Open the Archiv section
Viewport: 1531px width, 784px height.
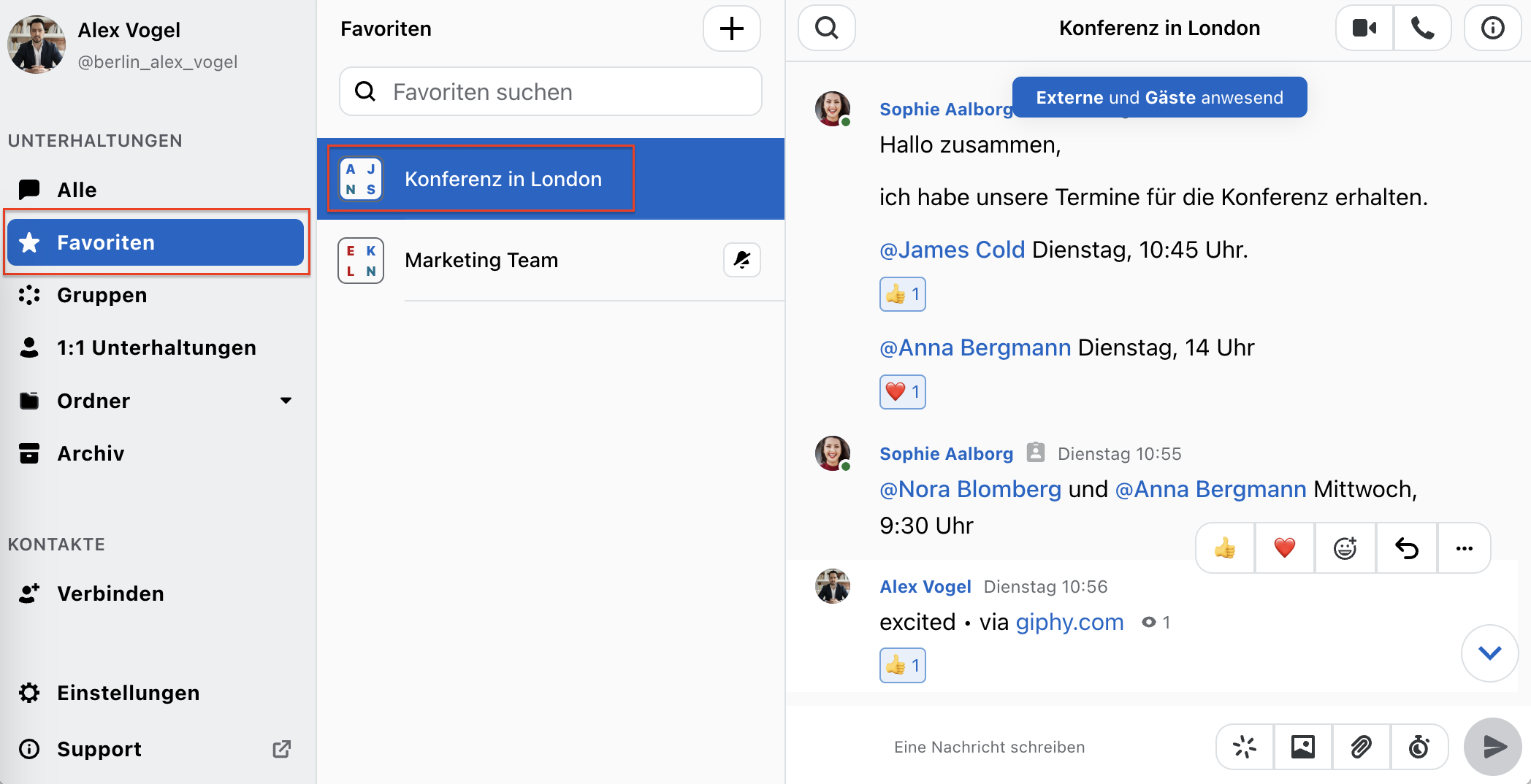click(x=156, y=453)
